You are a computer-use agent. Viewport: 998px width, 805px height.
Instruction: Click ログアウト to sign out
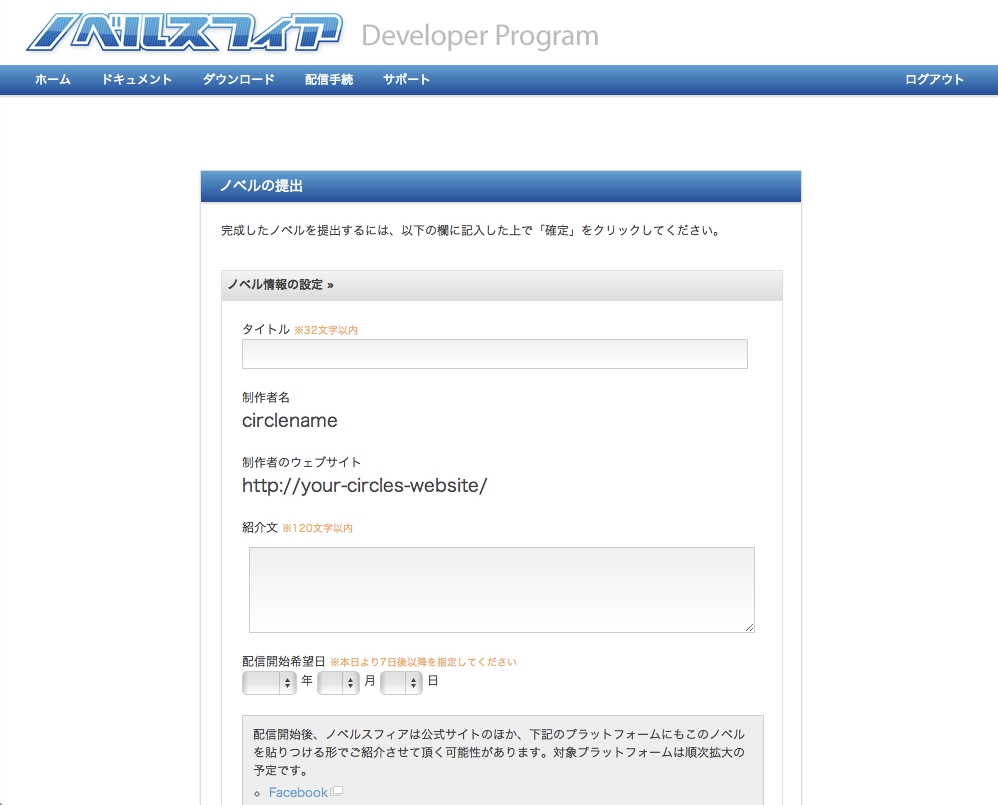click(934, 80)
